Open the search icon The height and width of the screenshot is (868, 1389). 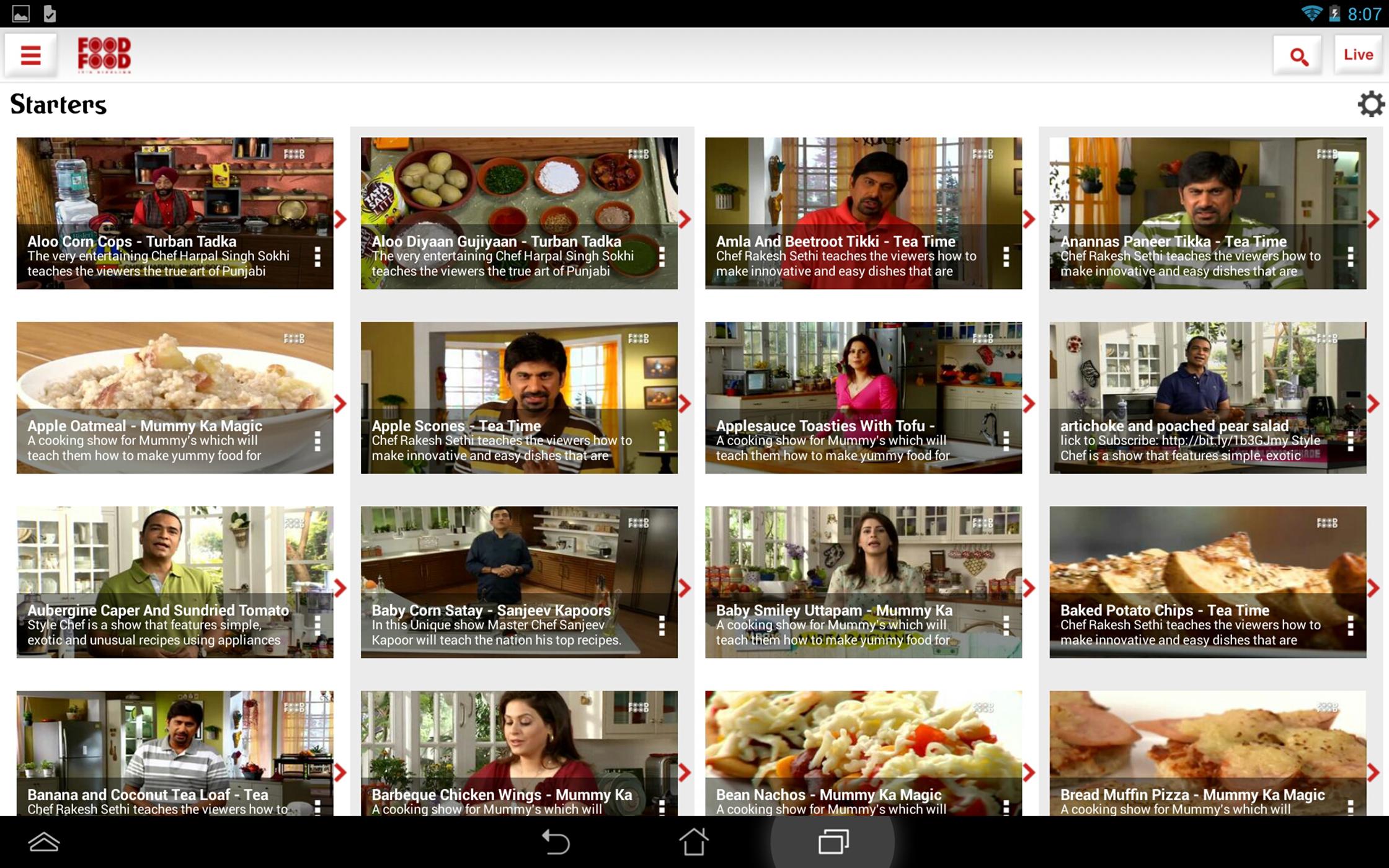click(1298, 56)
